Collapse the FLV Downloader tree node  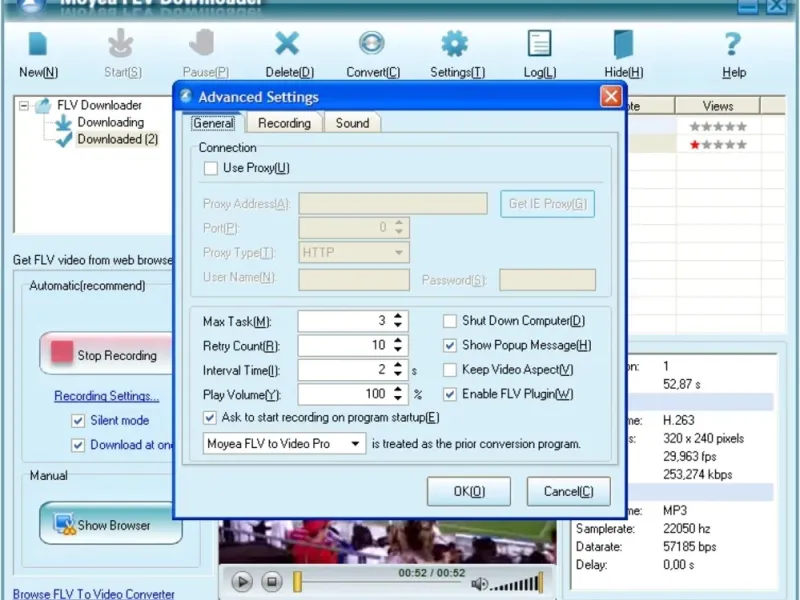pos(23,106)
